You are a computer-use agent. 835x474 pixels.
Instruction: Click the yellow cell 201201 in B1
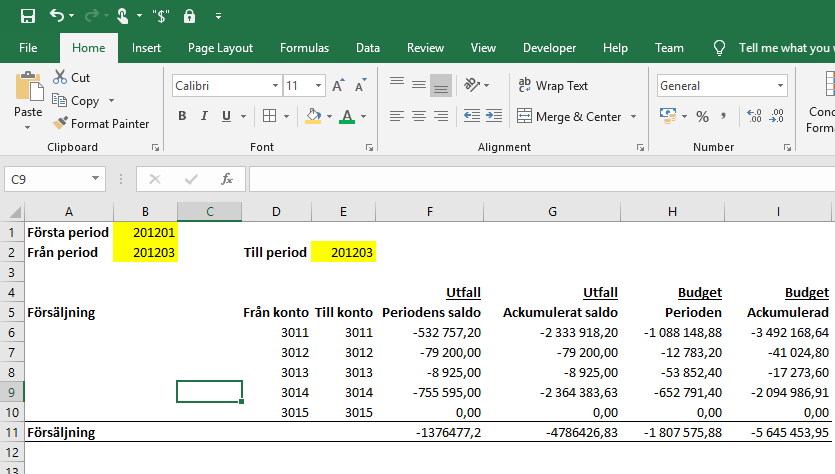145,232
